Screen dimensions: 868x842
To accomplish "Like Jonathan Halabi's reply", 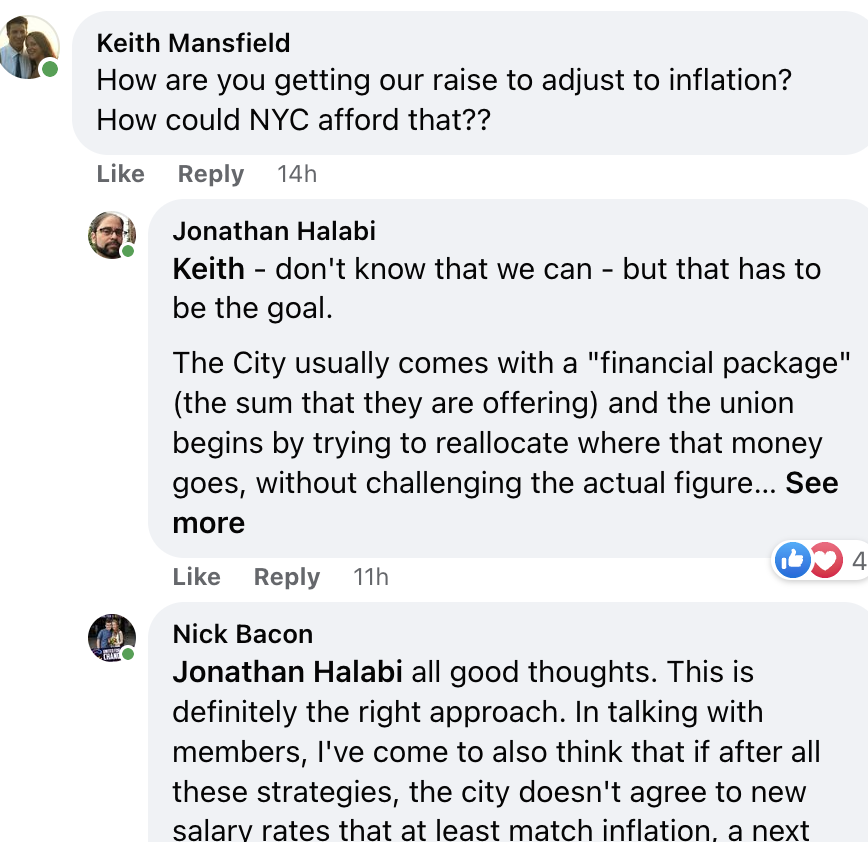I will click(x=197, y=577).
